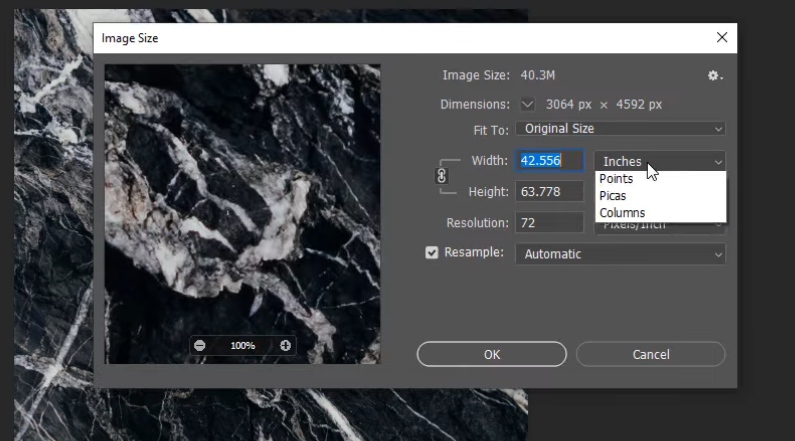
Task: Click the Cancel button
Action: click(x=650, y=354)
